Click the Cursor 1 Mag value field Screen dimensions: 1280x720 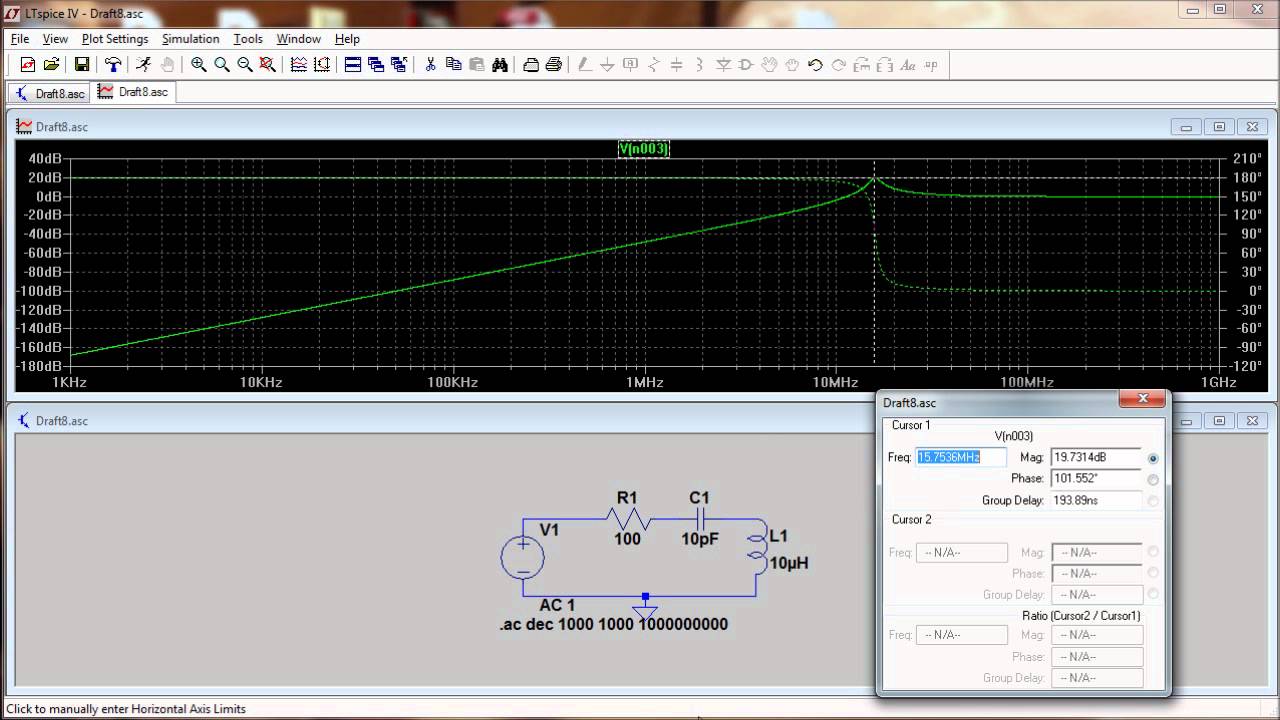pos(1096,457)
